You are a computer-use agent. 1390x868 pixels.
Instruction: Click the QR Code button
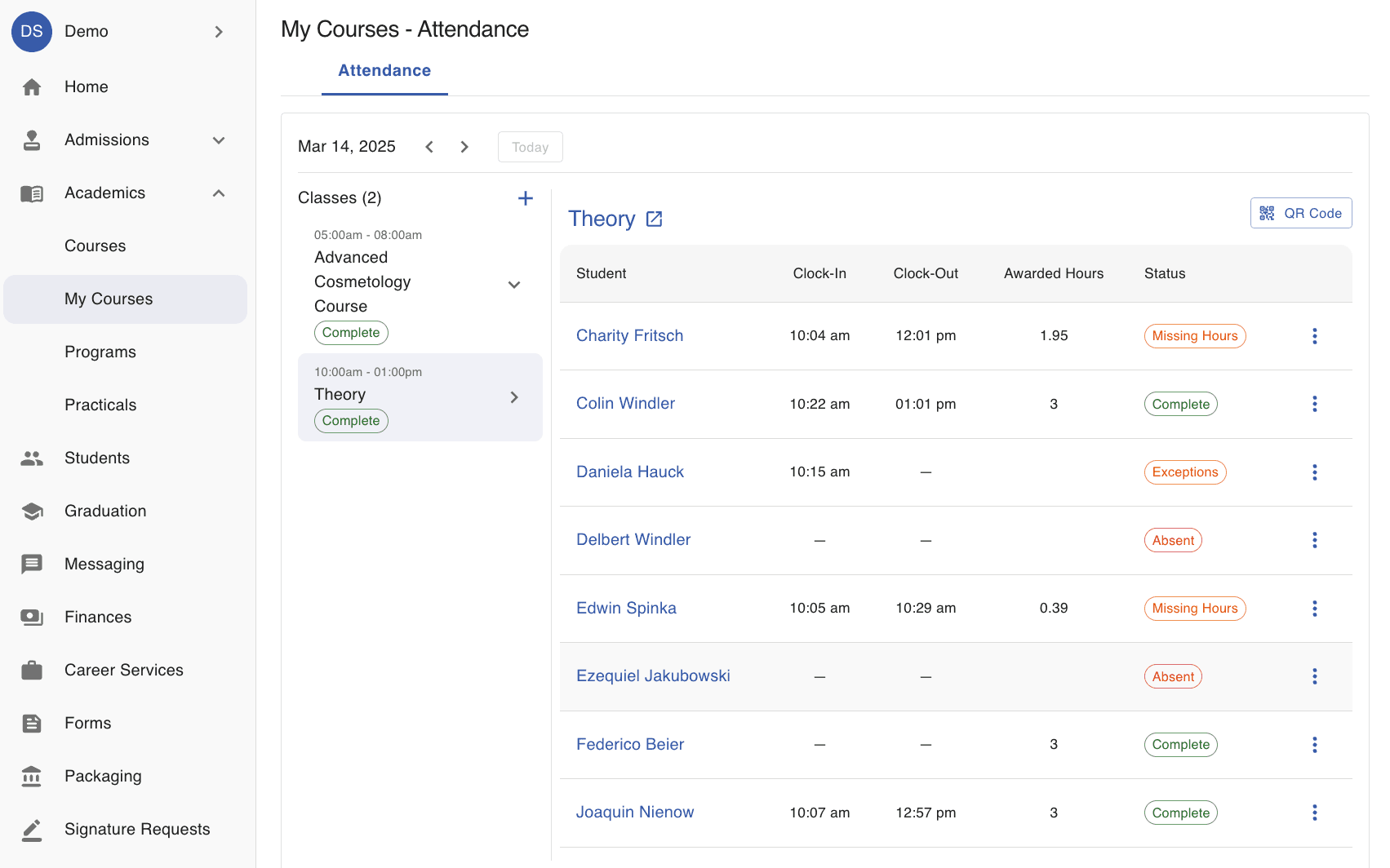(1300, 213)
